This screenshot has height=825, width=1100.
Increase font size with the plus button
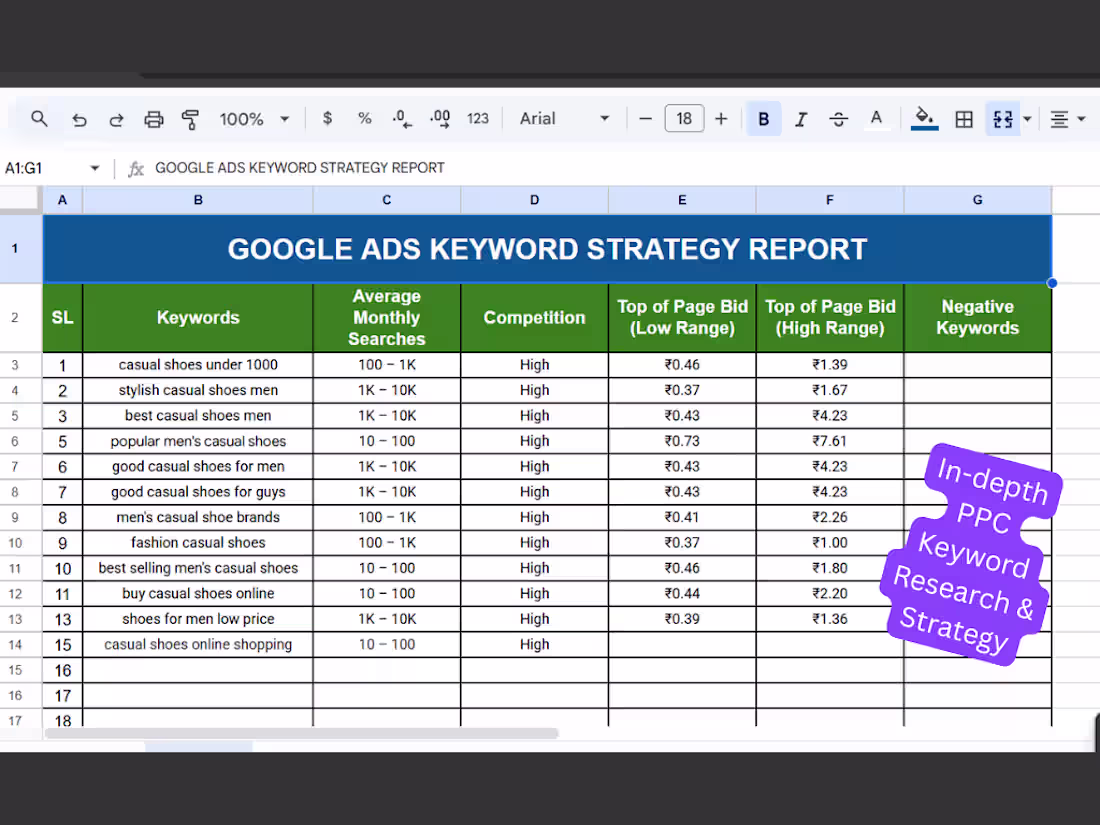pyautogui.click(x=721, y=118)
